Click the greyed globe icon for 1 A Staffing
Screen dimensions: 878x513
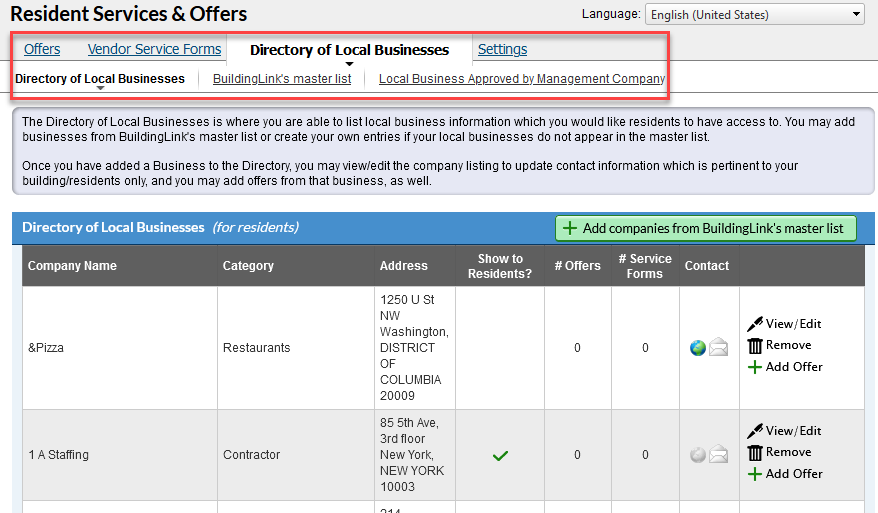pos(698,455)
